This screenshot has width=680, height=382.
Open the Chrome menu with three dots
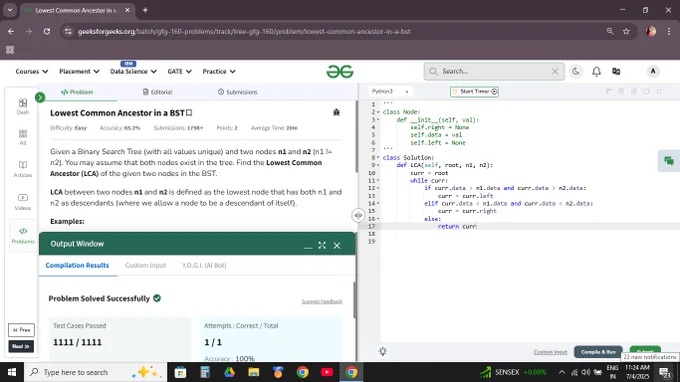tap(669, 31)
